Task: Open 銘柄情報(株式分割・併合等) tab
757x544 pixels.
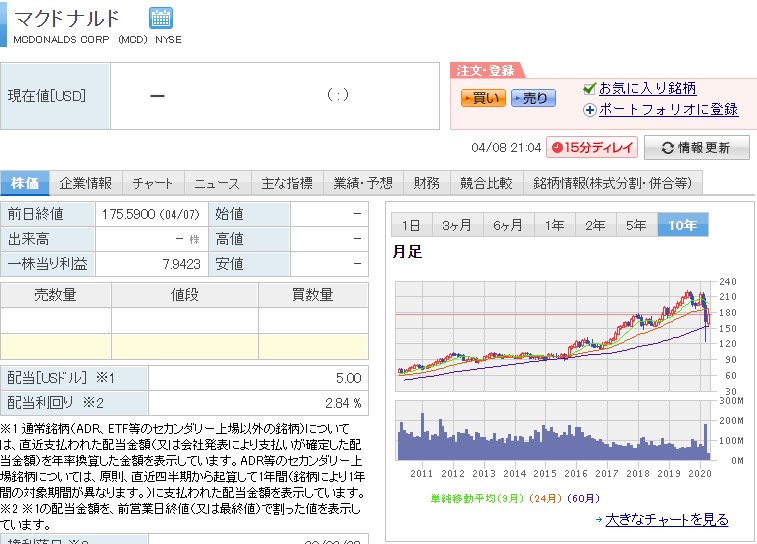Action: [x=613, y=183]
